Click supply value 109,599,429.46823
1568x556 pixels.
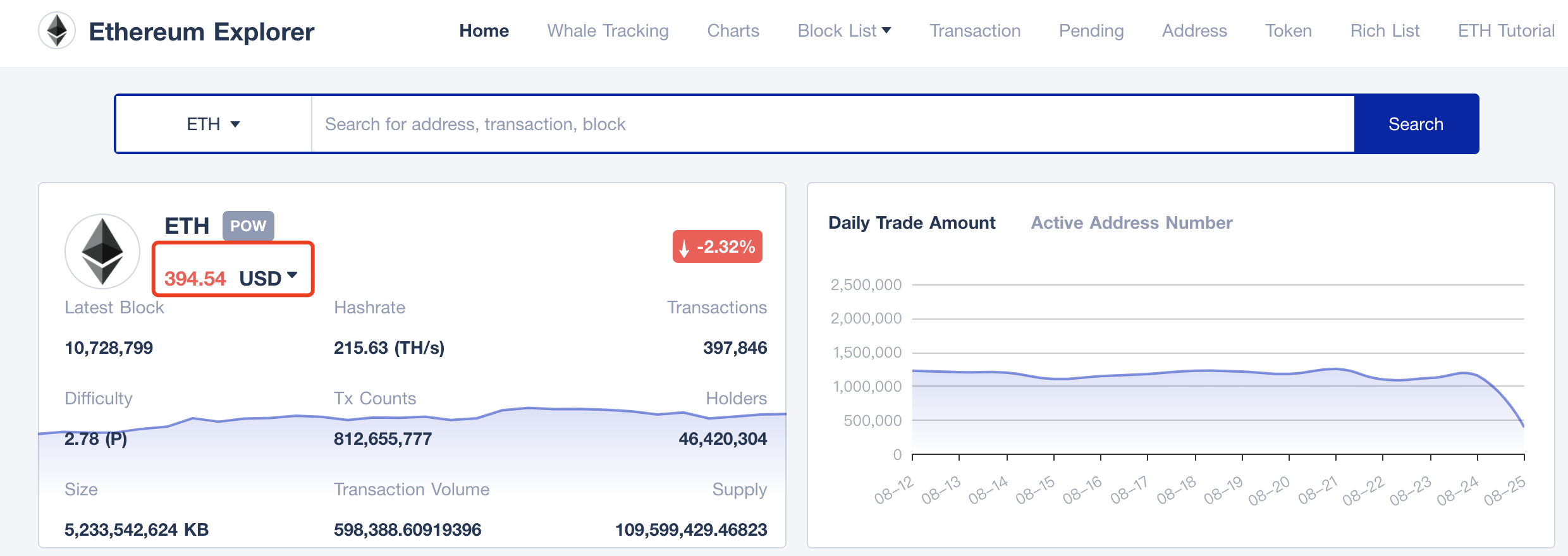click(691, 529)
